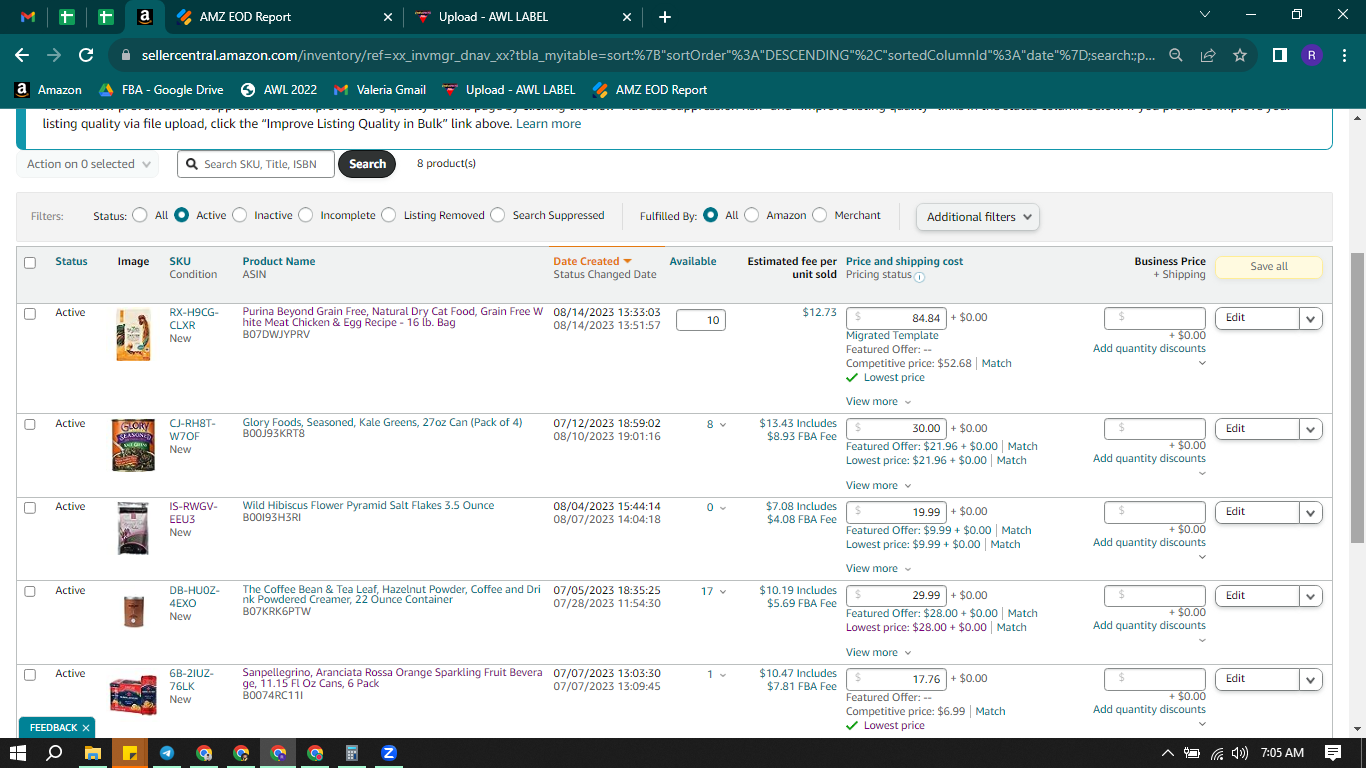Viewport: 1366px width, 768px height.
Task: Open the volume control in system tray
Action: [1240, 753]
